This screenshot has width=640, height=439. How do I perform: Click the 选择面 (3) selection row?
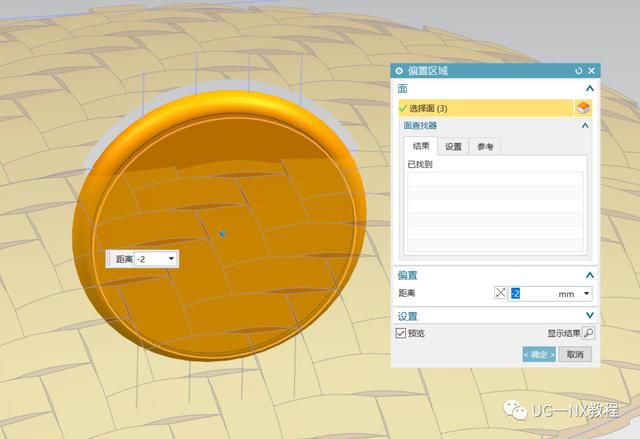(486, 109)
